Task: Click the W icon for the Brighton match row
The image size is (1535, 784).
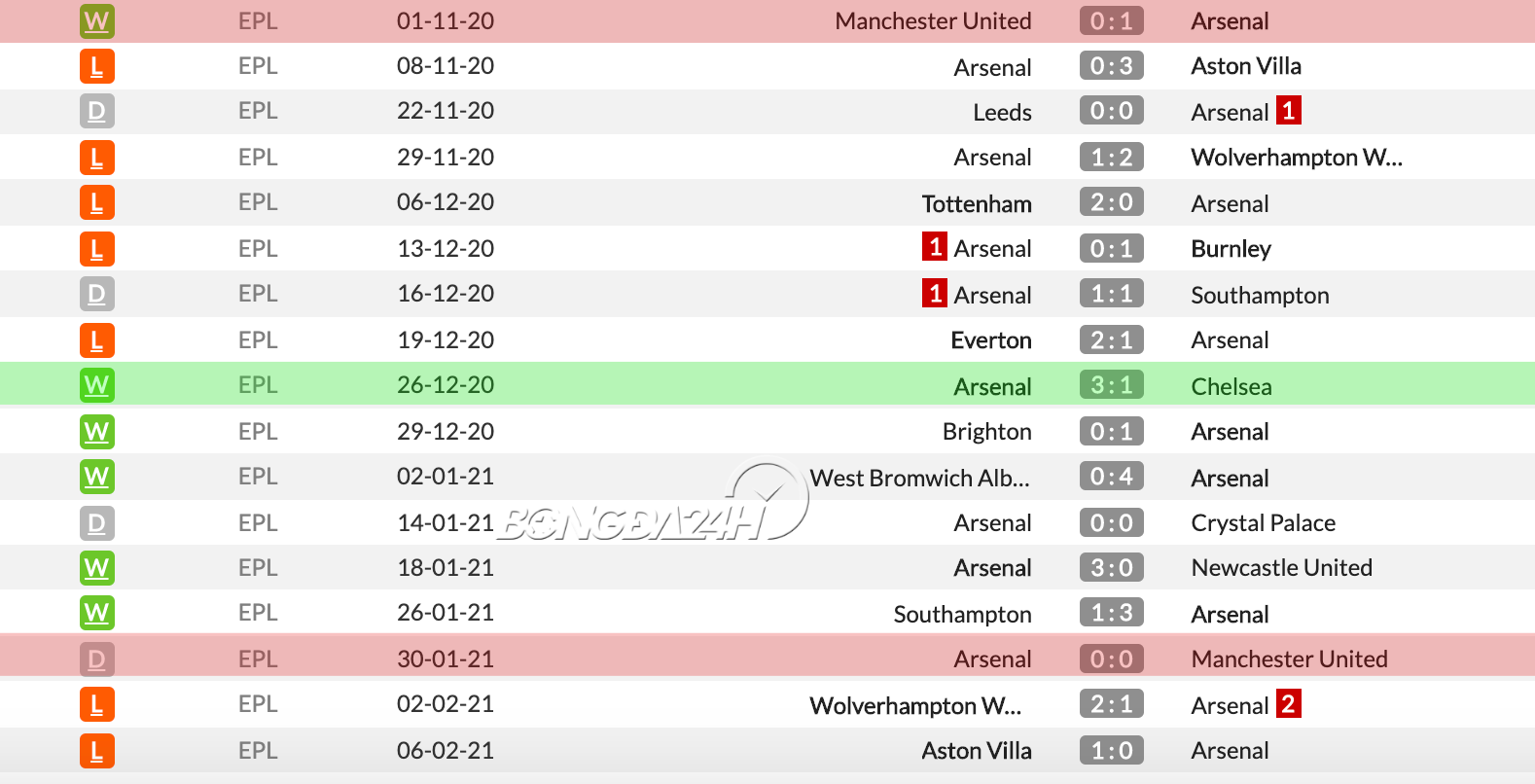Action: [96, 431]
